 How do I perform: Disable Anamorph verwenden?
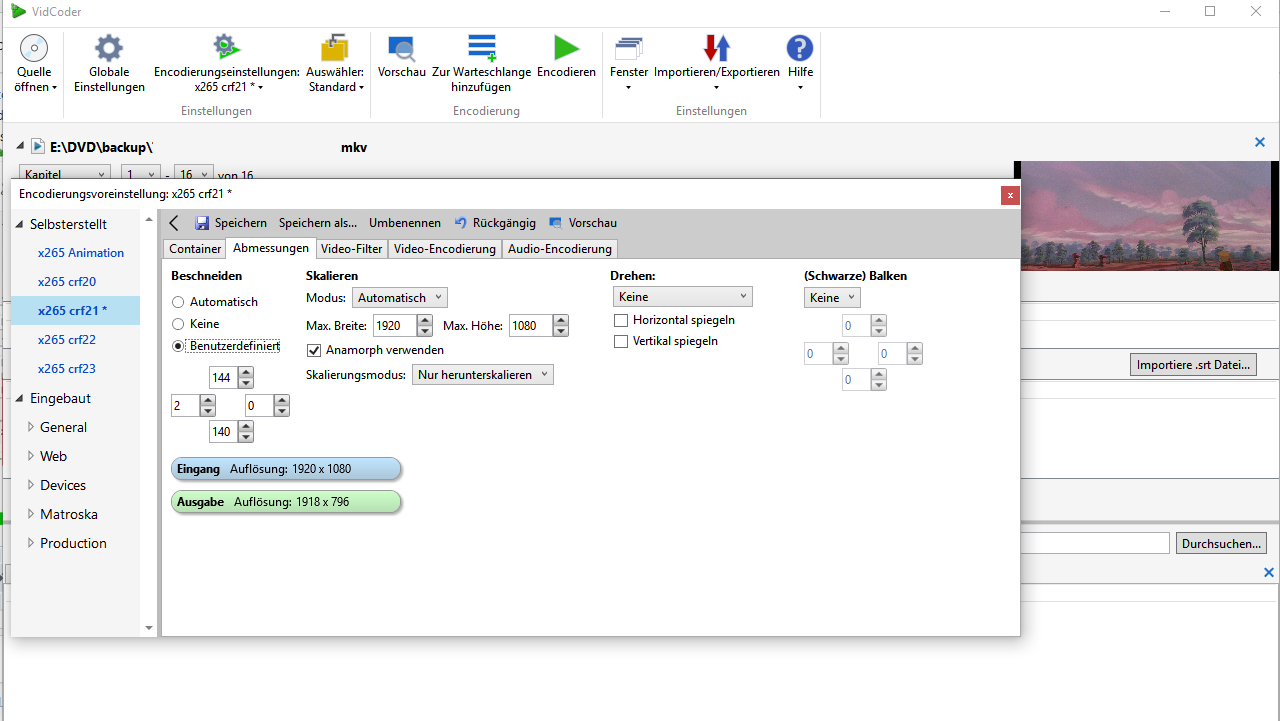click(313, 350)
